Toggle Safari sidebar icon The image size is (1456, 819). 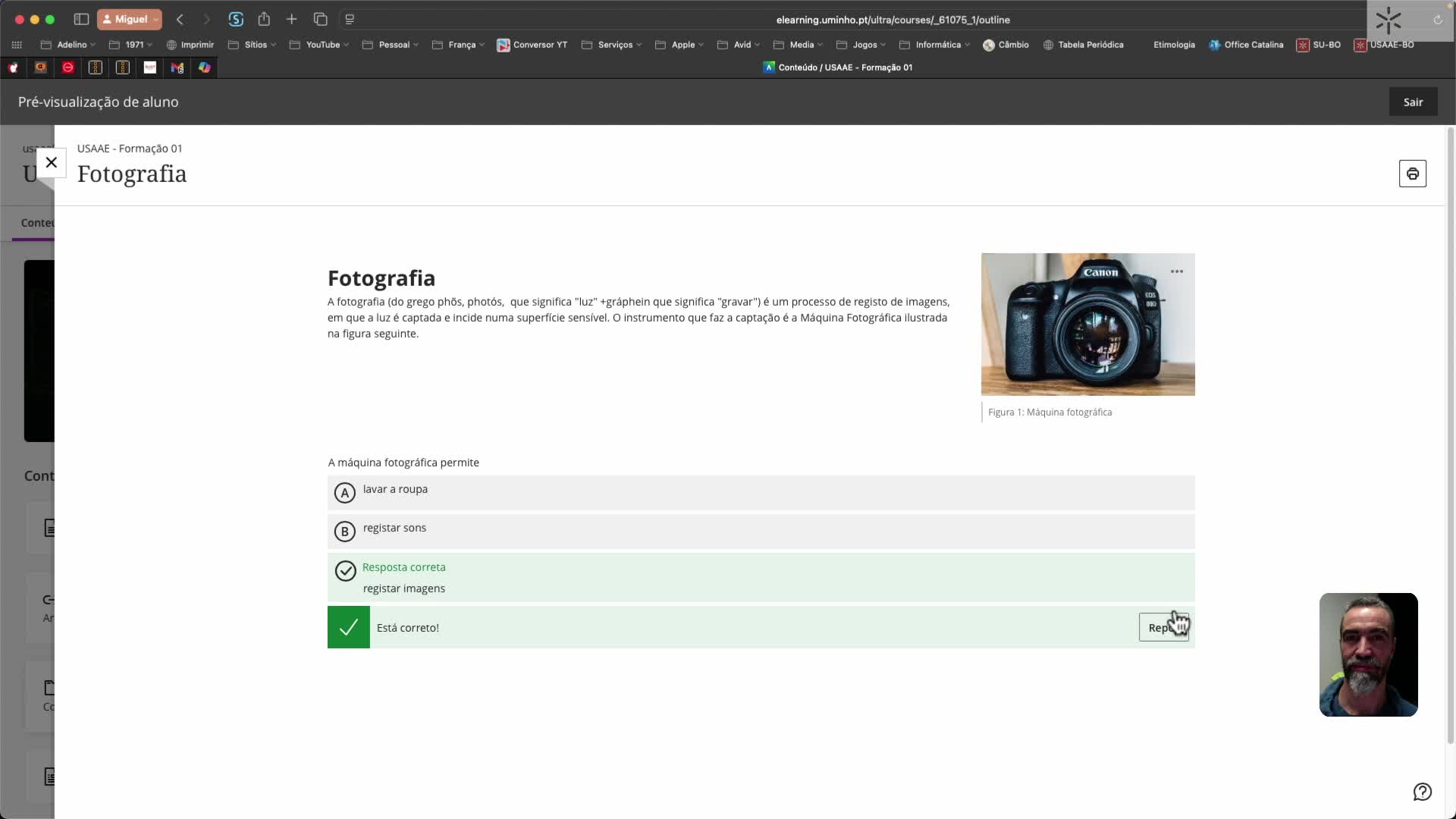click(x=81, y=19)
